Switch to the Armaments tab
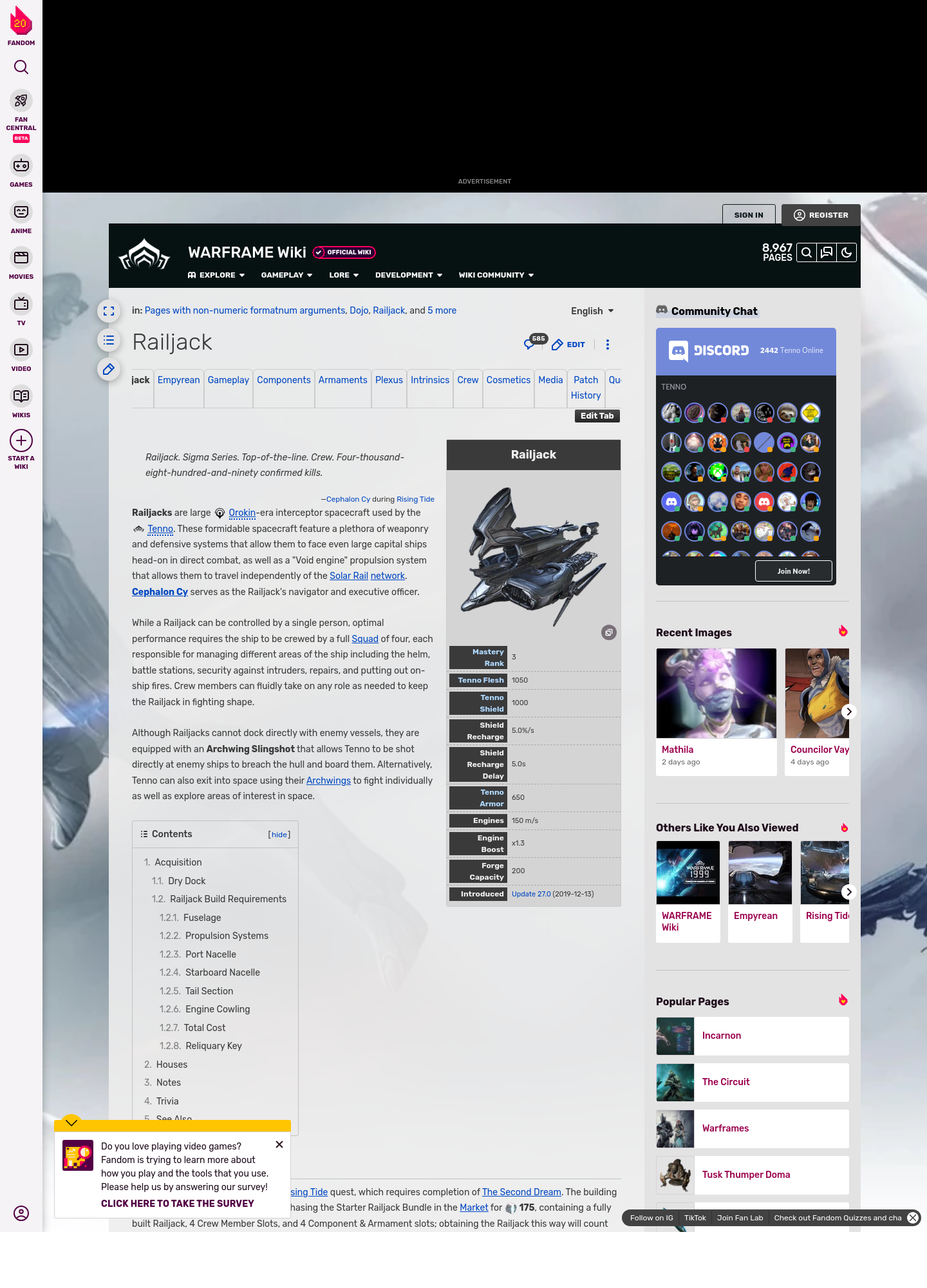 (343, 380)
